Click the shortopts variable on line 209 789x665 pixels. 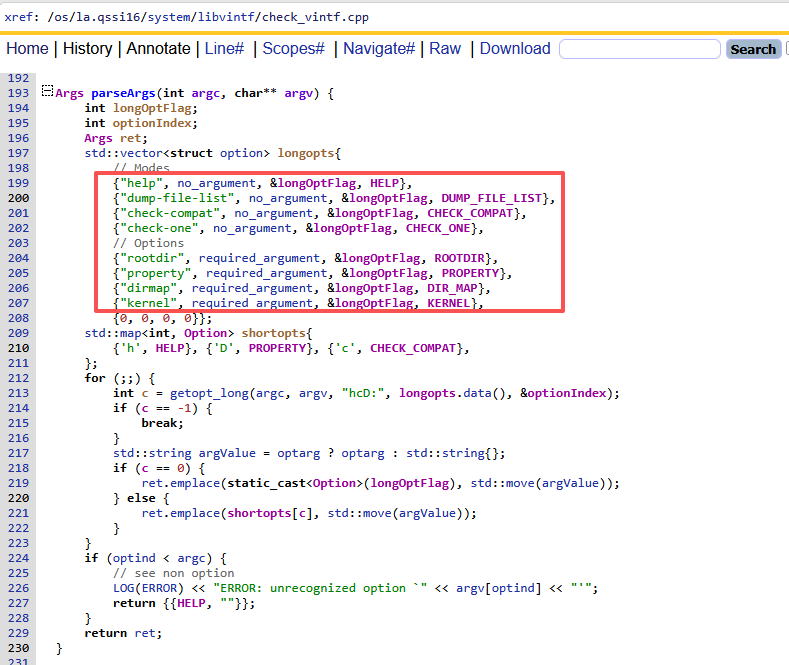273,333
